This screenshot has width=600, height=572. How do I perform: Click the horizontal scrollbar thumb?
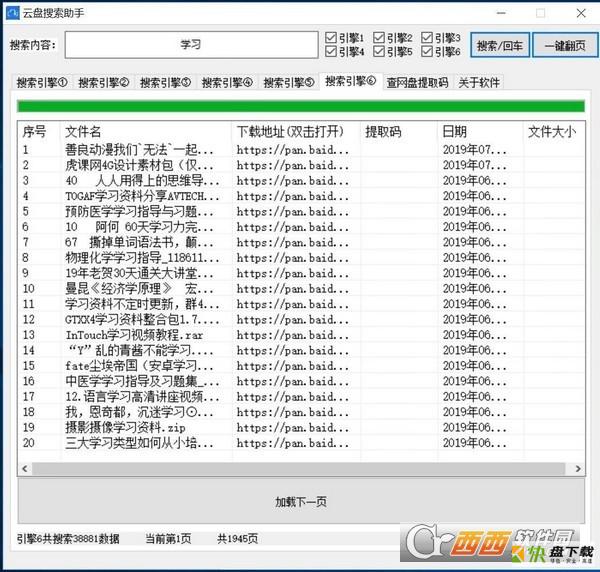tap(298, 468)
